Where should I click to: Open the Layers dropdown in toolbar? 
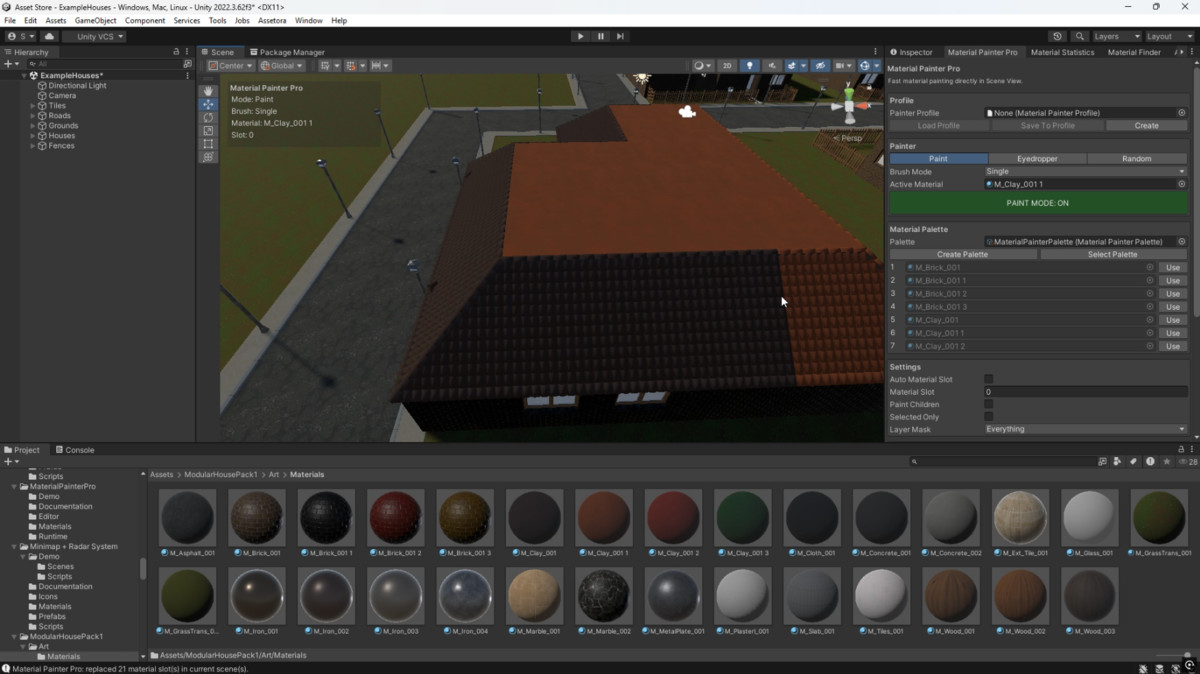tap(1115, 36)
